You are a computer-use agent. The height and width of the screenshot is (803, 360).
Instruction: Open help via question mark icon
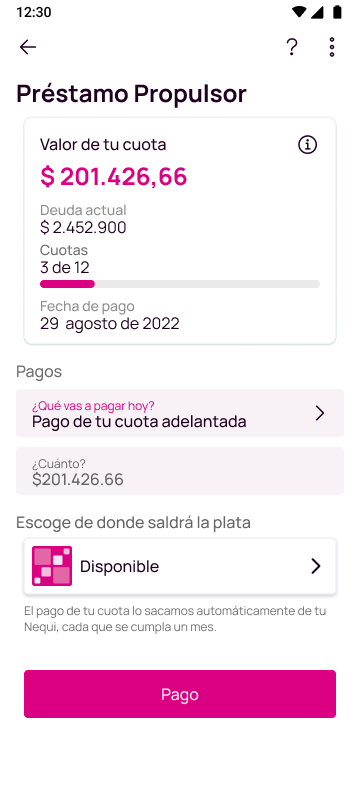click(x=291, y=47)
